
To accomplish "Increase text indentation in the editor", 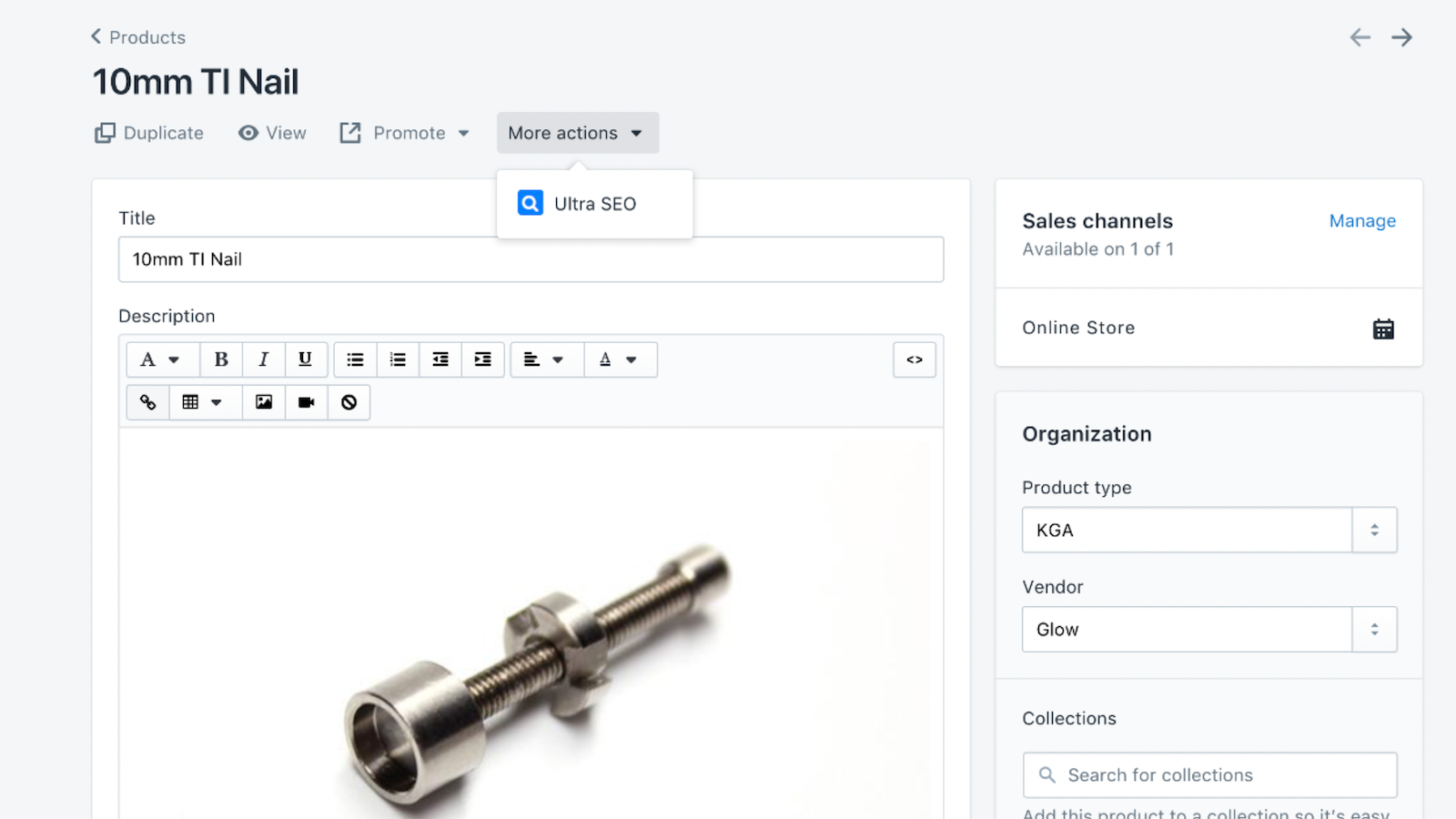I will tap(483, 359).
